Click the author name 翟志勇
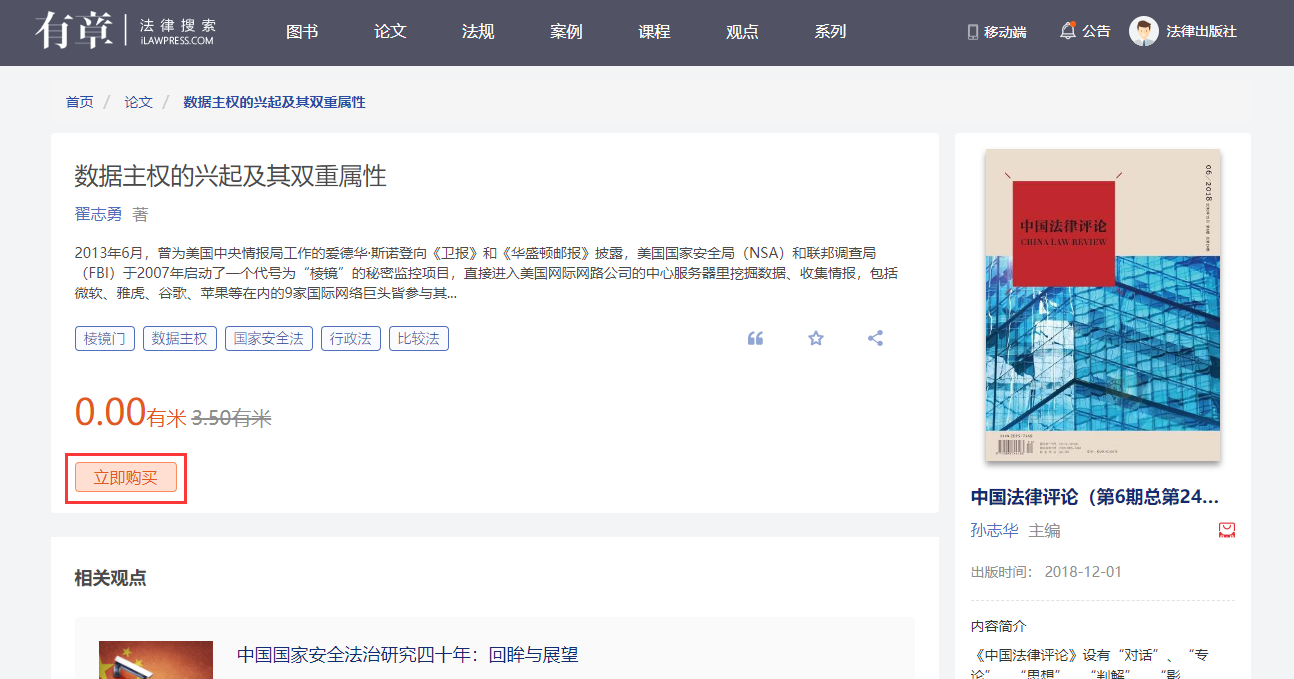Viewport: 1294px width, 679px height. pyautogui.click(x=98, y=214)
